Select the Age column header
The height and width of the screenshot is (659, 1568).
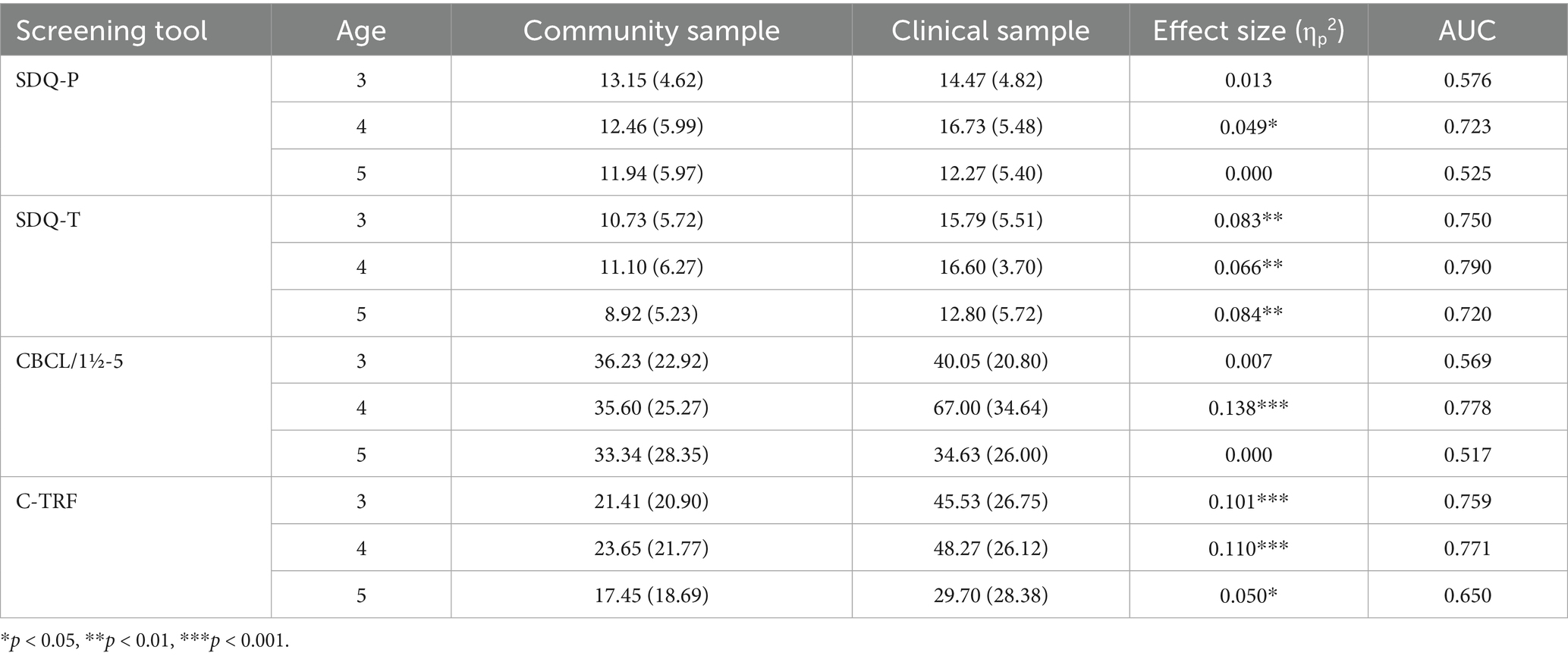coord(361,30)
